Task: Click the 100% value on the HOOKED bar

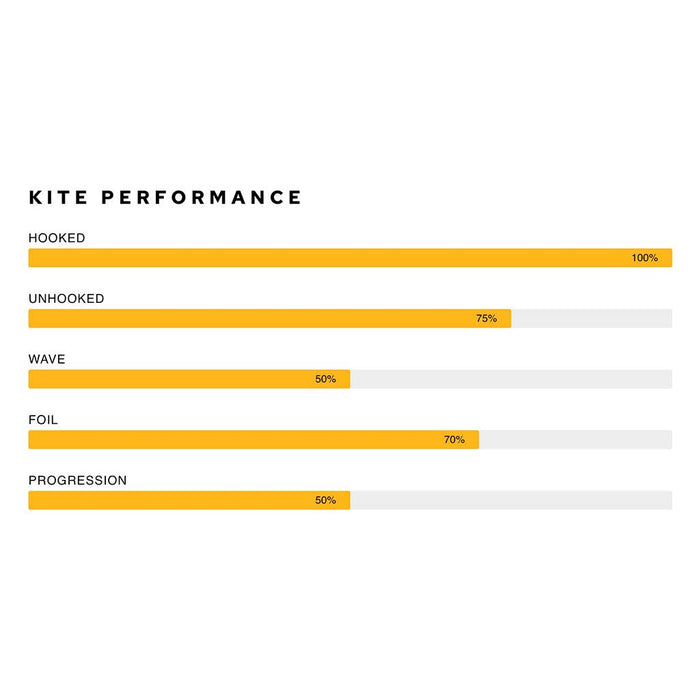Action: click(644, 258)
